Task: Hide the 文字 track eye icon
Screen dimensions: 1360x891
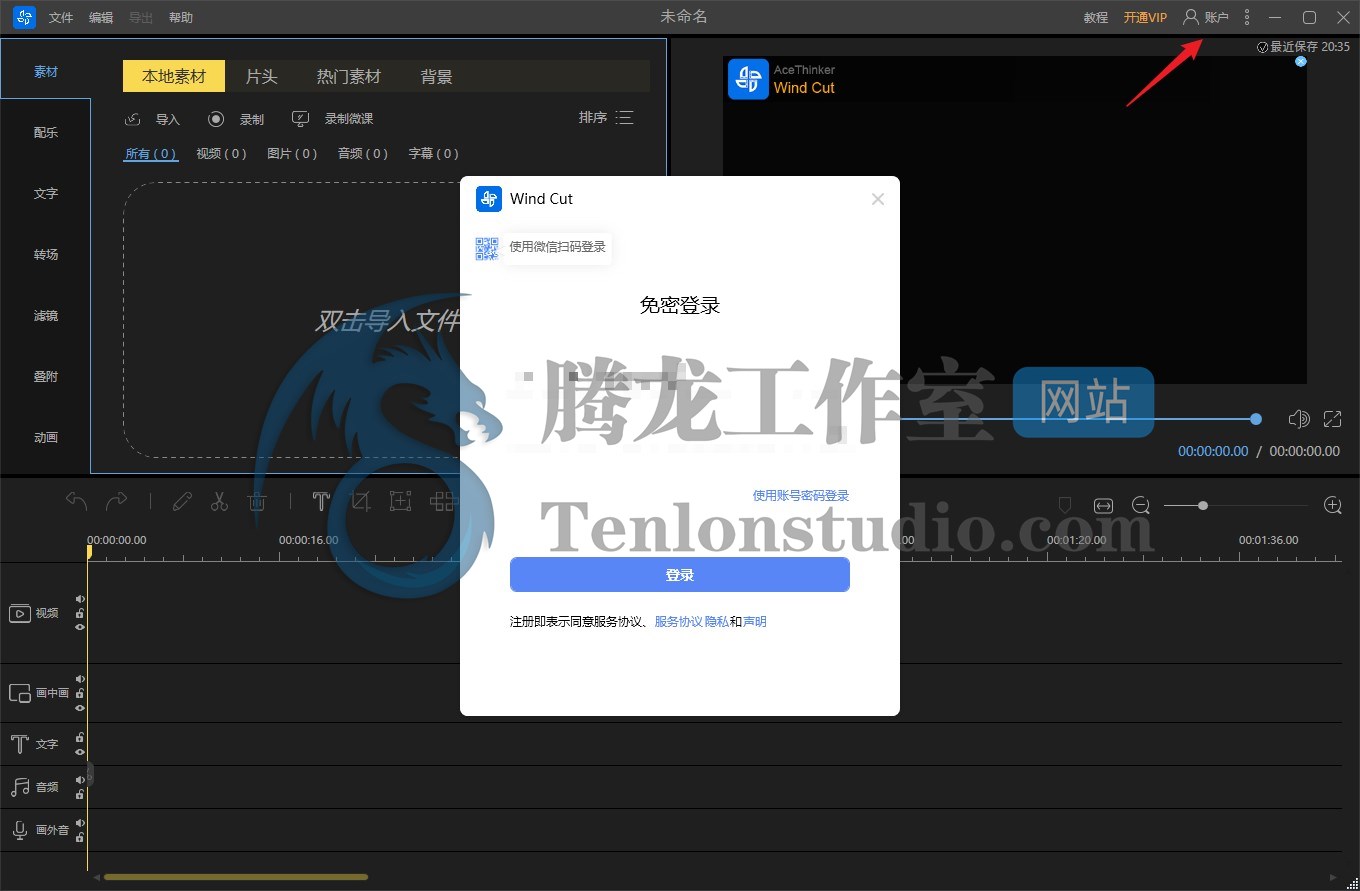Action: pyautogui.click(x=80, y=751)
